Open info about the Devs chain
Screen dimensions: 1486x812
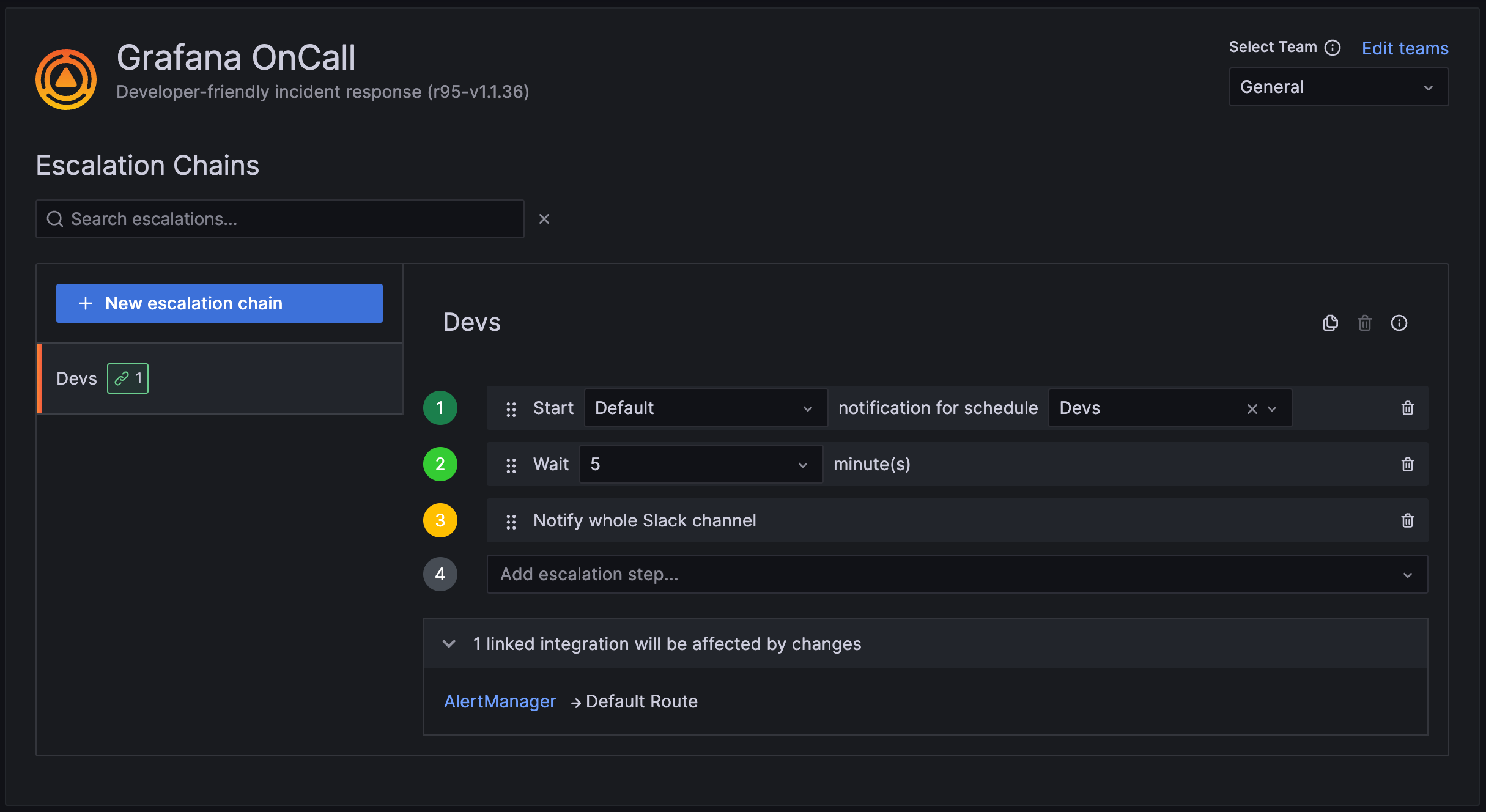point(1400,323)
